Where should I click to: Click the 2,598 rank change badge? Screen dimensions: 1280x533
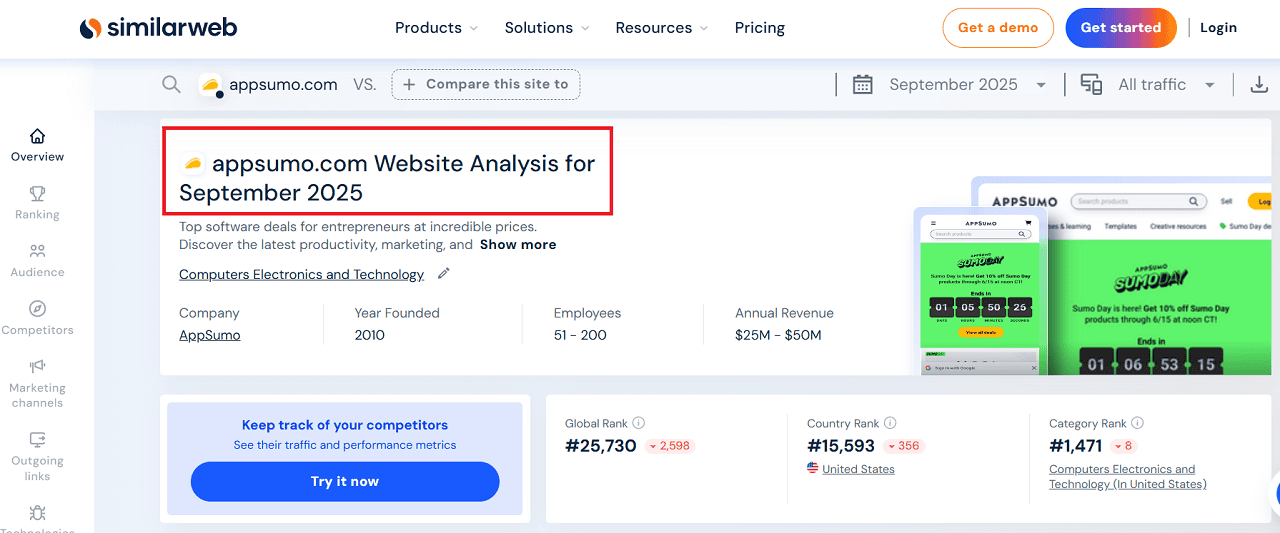tap(670, 446)
